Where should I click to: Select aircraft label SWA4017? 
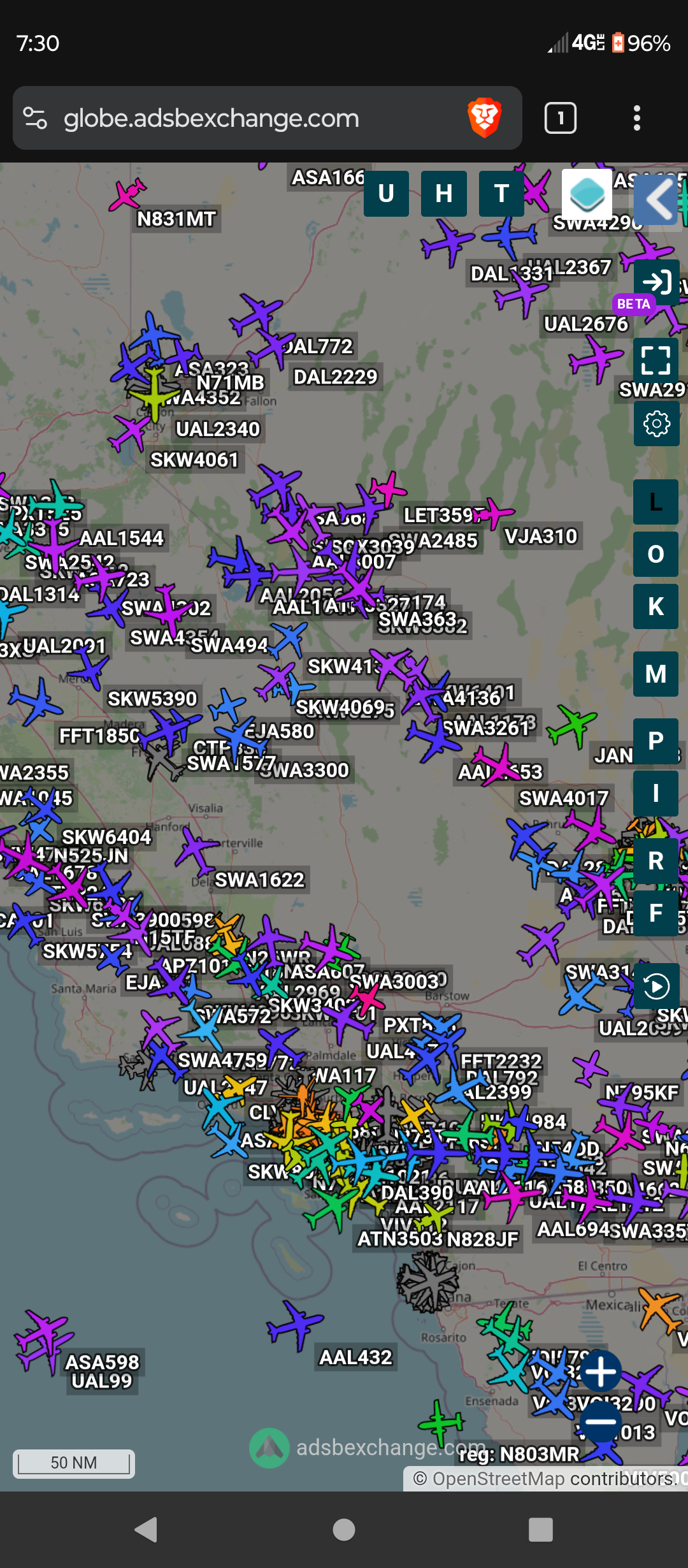point(564,798)
